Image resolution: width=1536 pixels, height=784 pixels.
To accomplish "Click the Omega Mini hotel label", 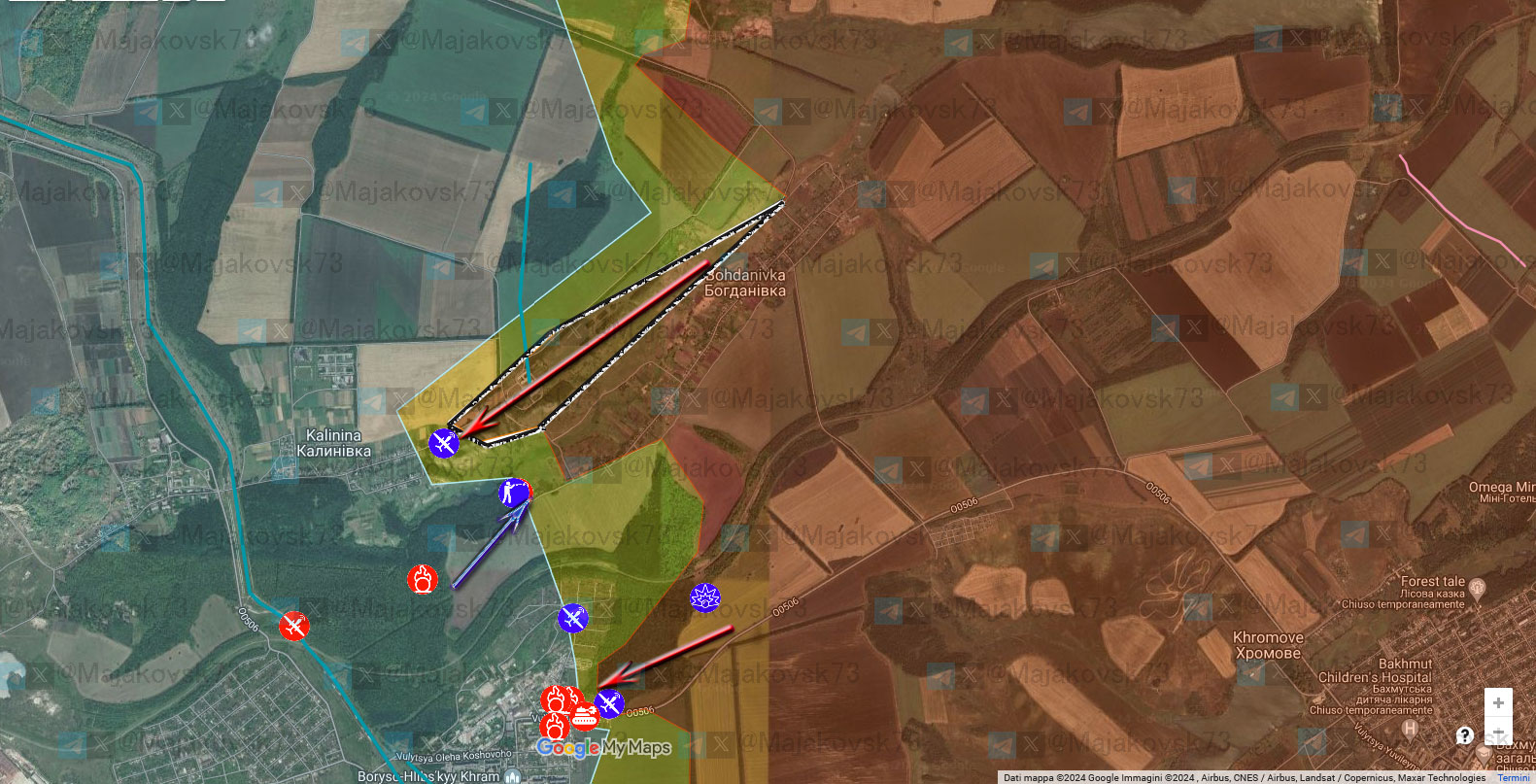I will pos(1501,493).
